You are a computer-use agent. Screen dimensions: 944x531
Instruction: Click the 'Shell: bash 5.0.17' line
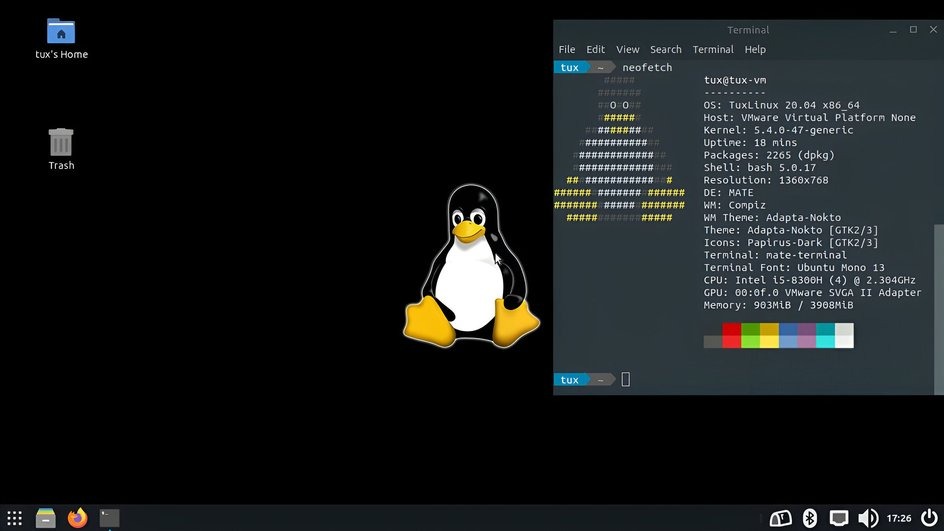760,167
